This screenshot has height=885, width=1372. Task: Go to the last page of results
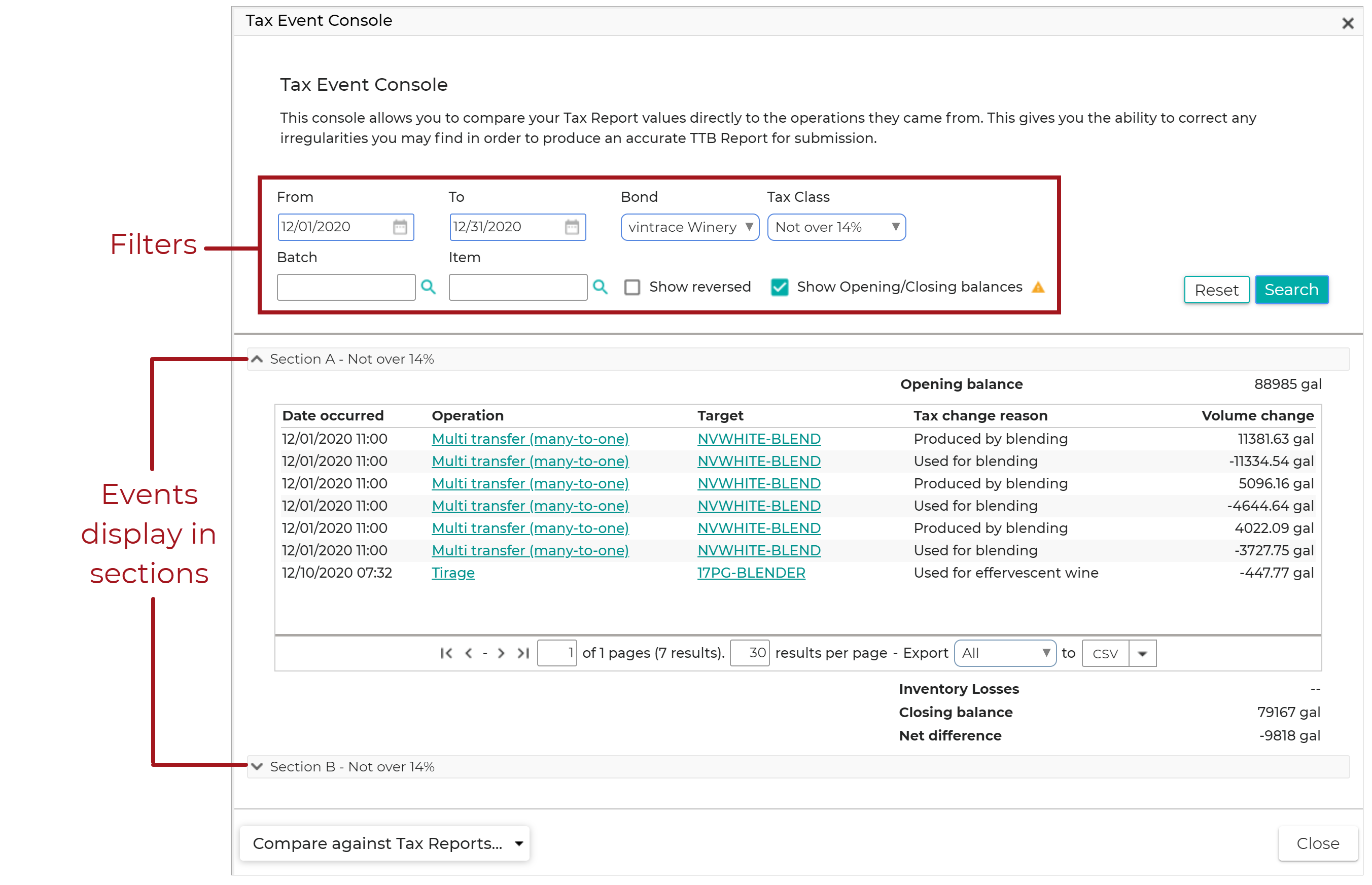point(523,653)
